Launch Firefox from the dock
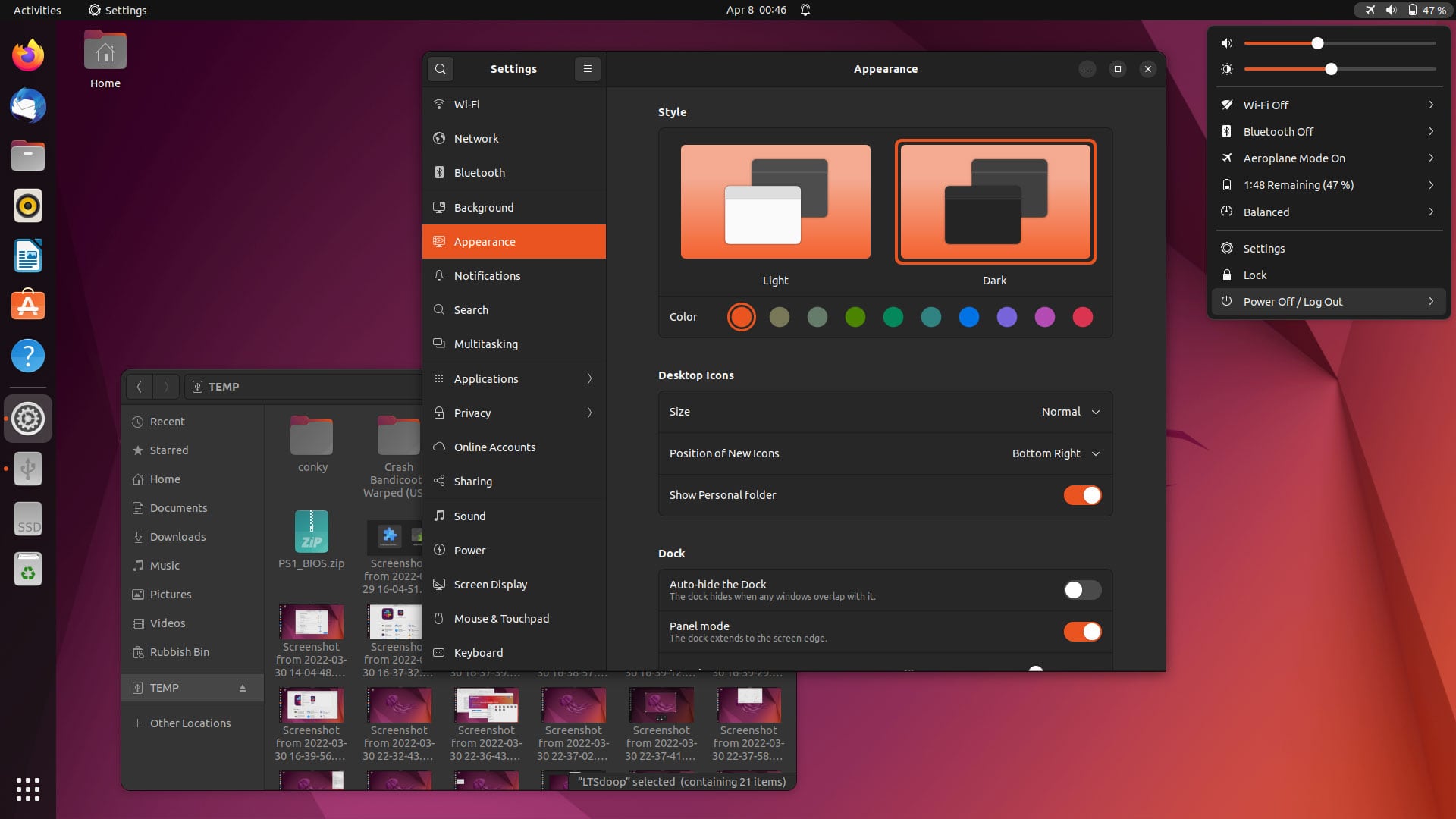Screen dimensions: 1456x819 point(28,55)
